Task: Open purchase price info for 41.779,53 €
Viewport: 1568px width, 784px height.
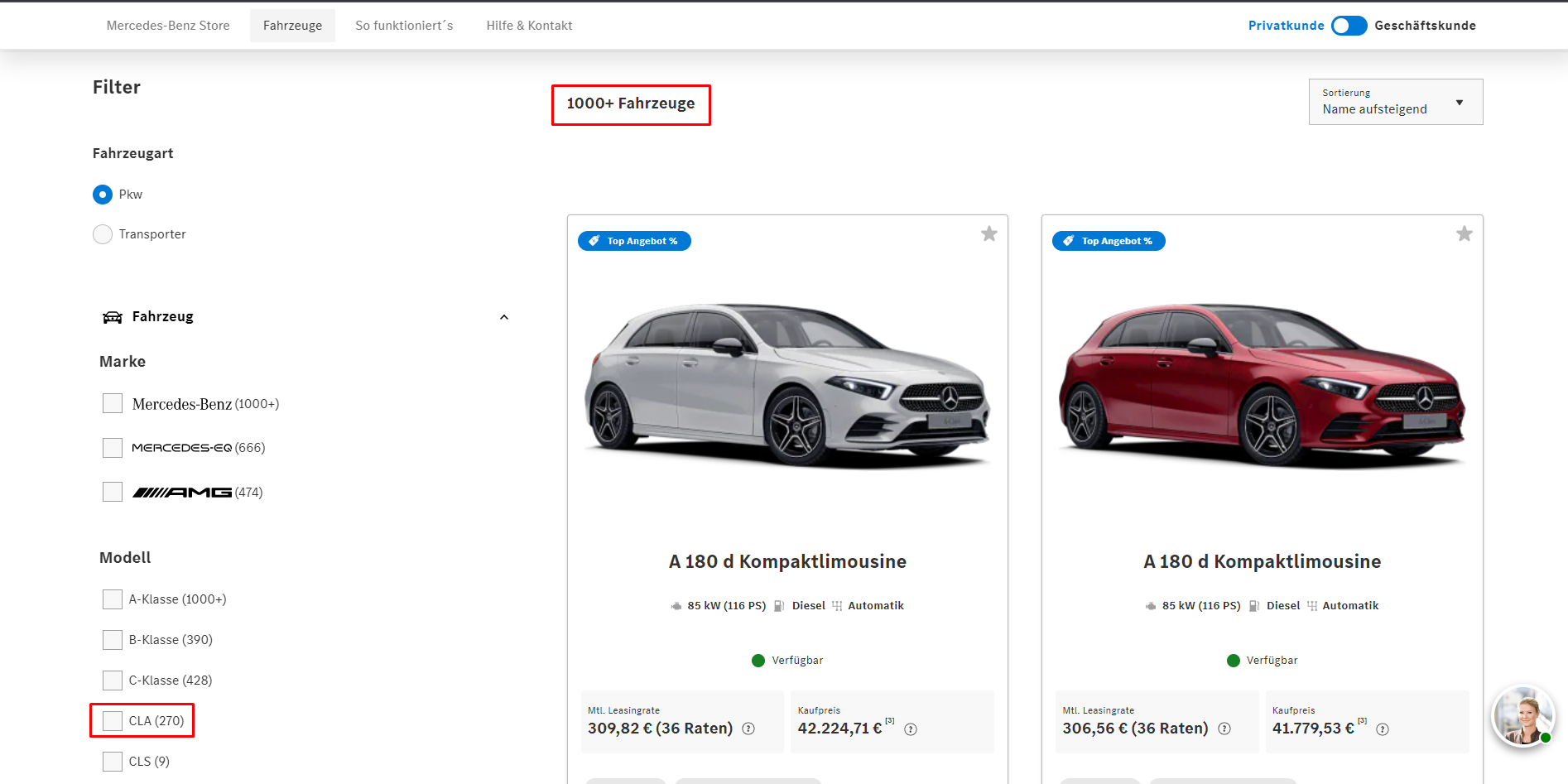Action: click(1383, 729)
